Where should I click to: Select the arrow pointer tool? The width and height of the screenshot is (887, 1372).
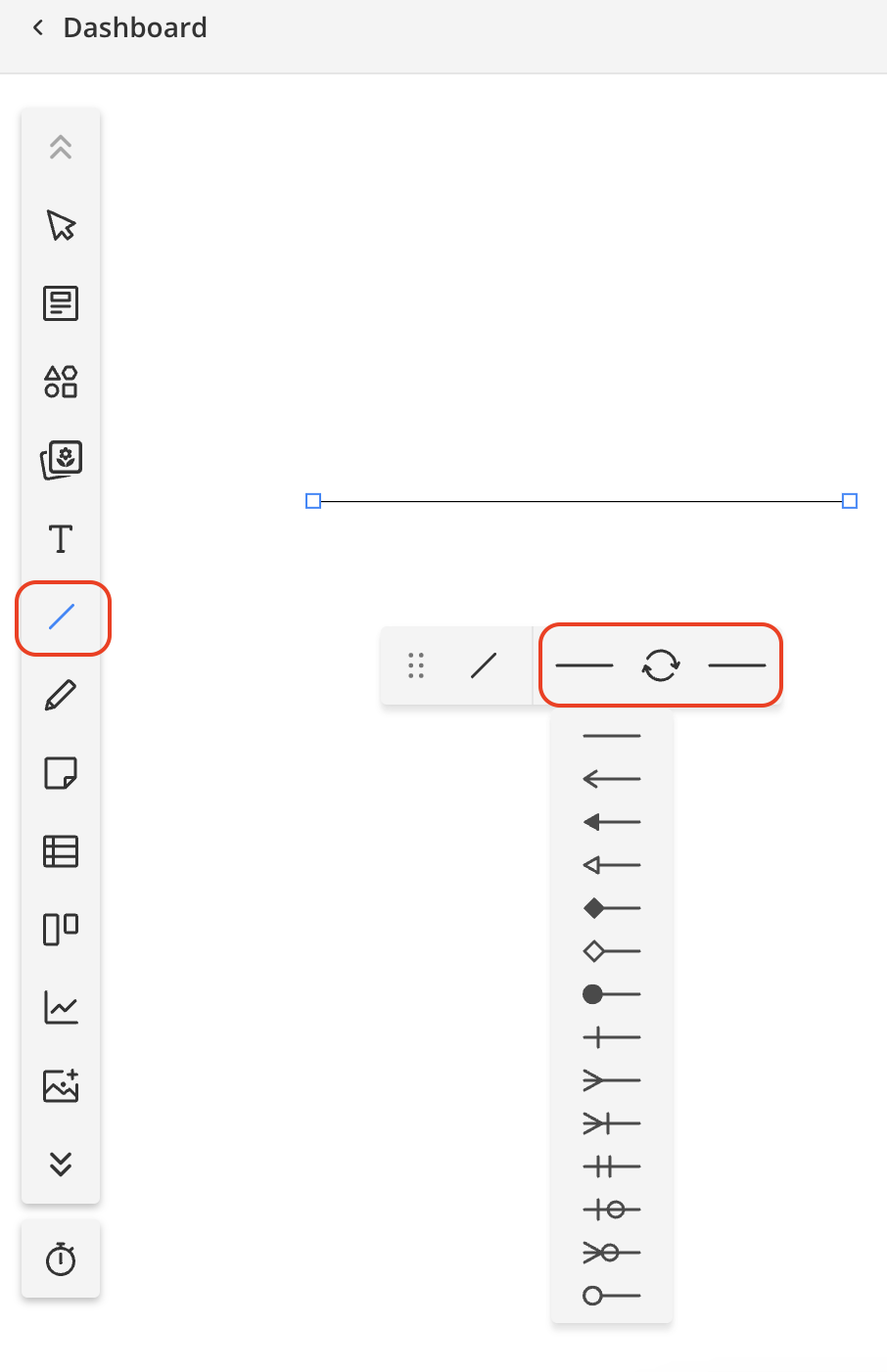click(61, 225)
